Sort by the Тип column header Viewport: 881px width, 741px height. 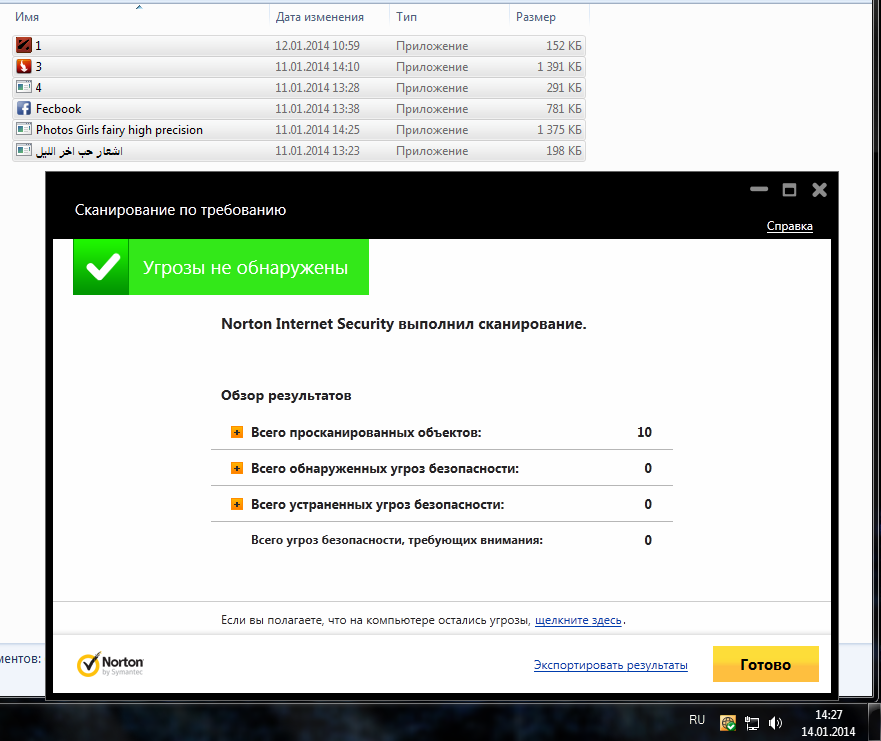tap(406, 17)
